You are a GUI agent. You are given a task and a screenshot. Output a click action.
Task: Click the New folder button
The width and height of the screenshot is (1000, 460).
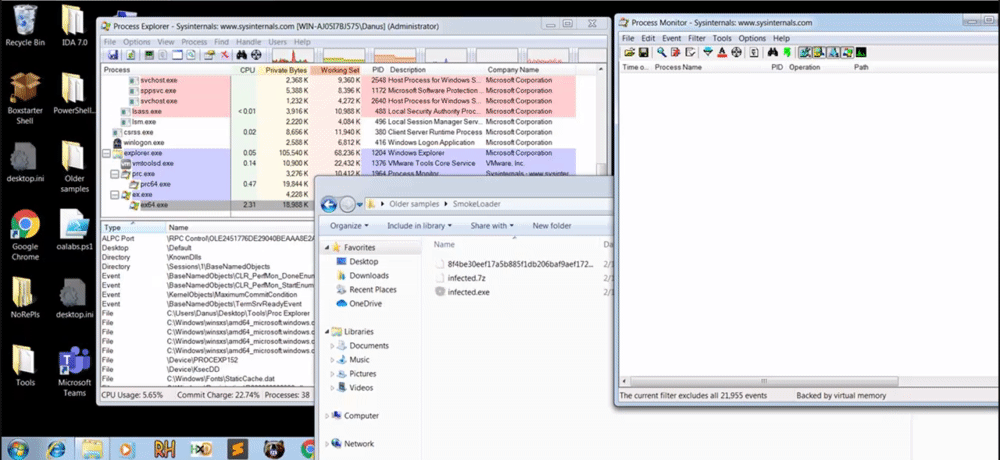[552, 226]
